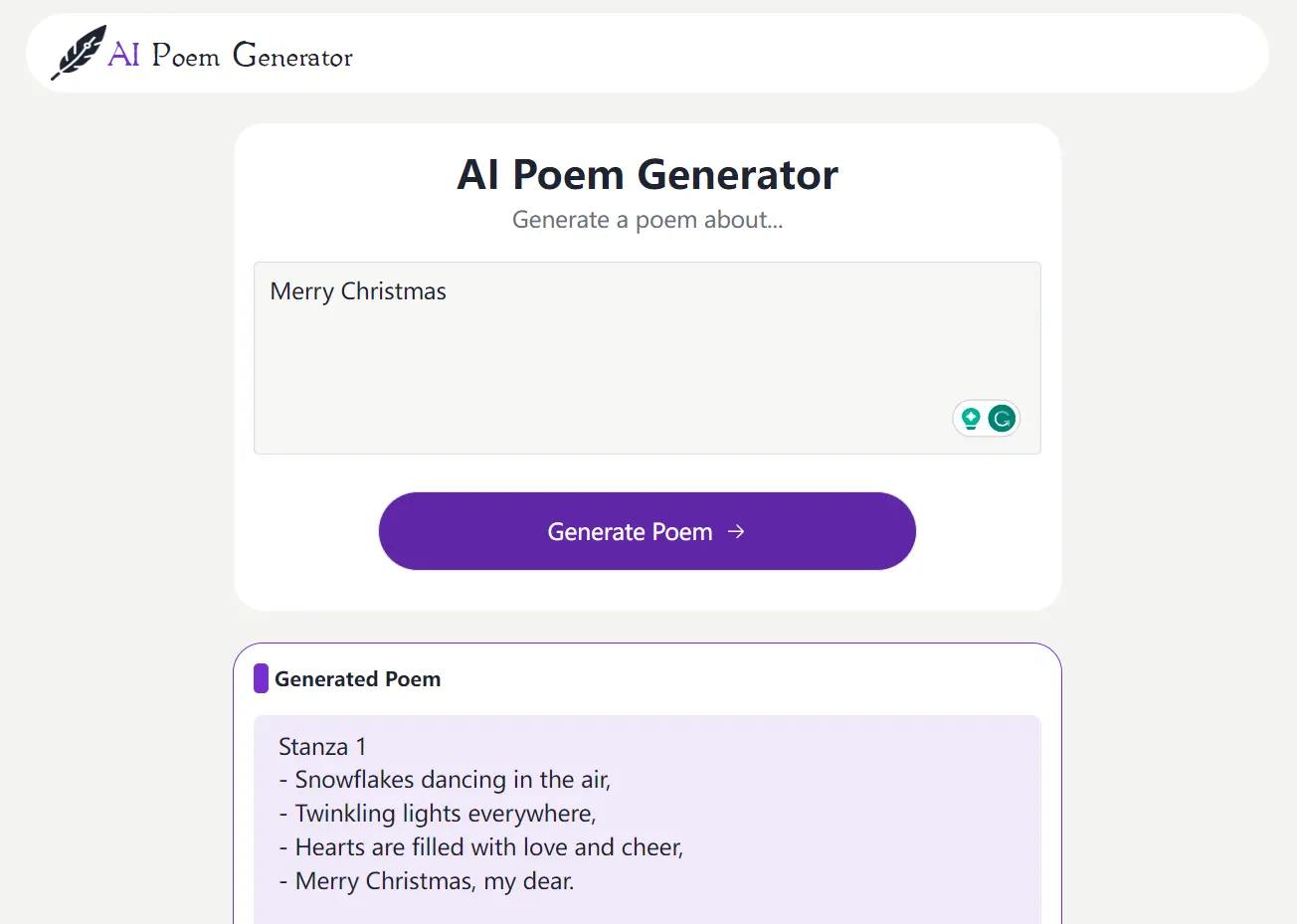
Task: Open the AI Poem Generator home link
Action: tap(199, 55)
